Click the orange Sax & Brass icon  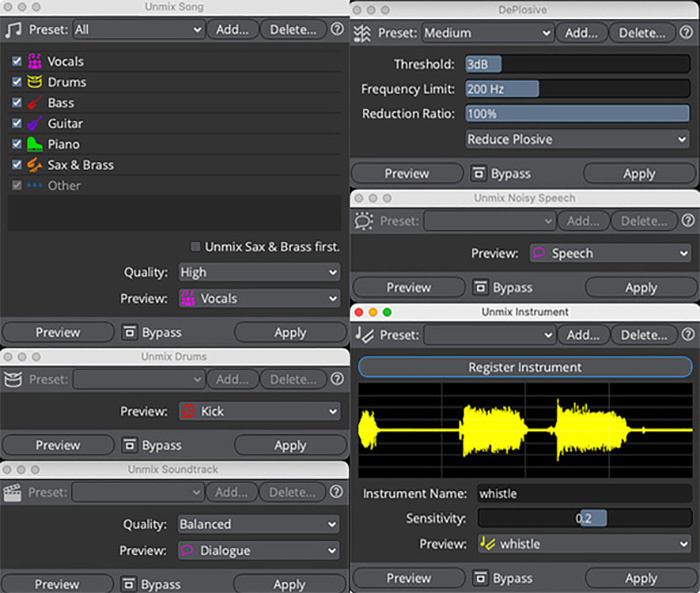35,165
